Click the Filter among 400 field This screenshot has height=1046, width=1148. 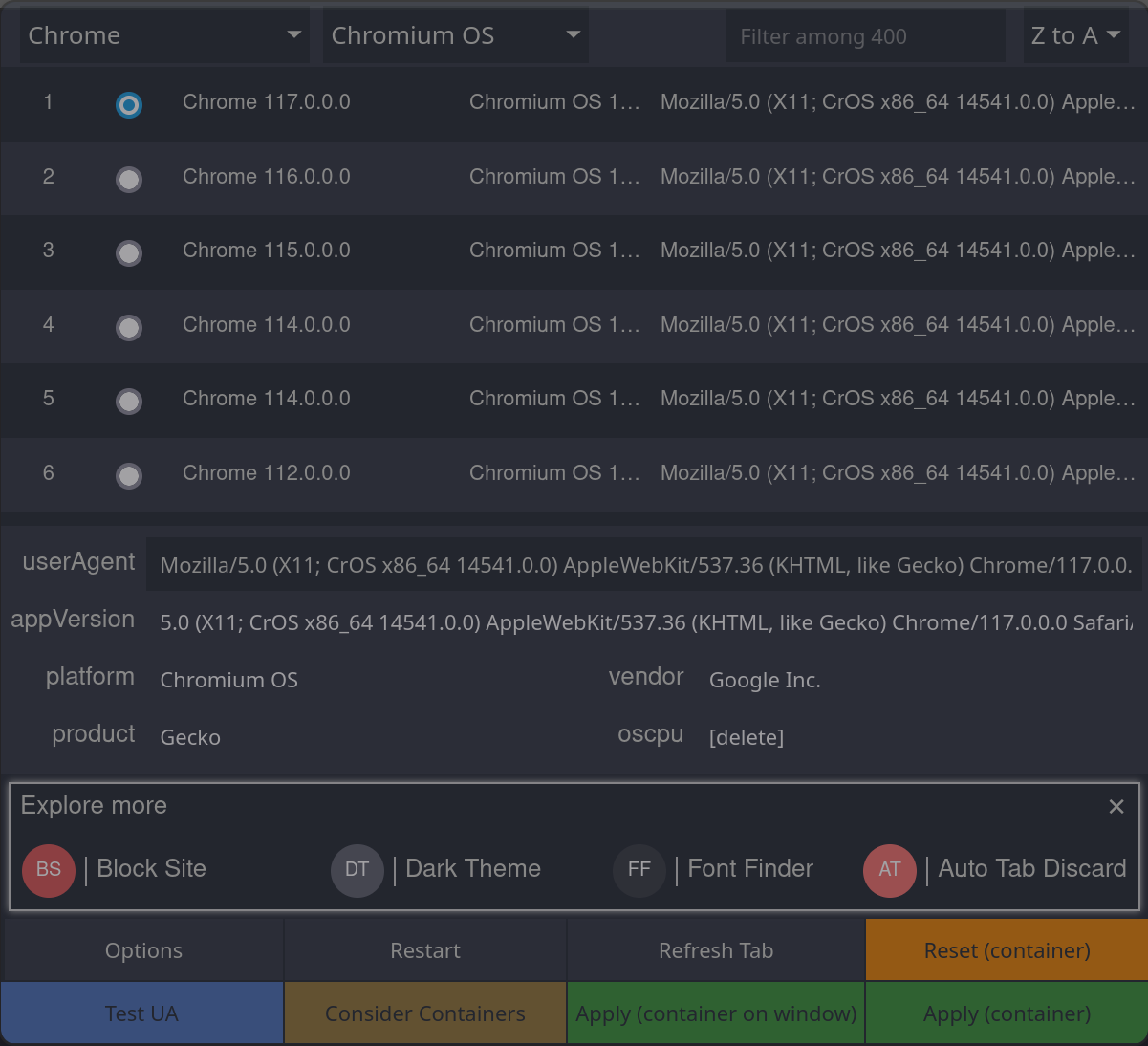[865, 36]
